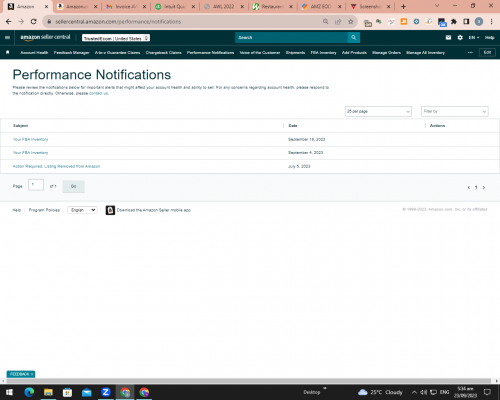This screenshot has width=500, height=400.
Task: Open the EN language dropdown in header
Action: [474, 38]
